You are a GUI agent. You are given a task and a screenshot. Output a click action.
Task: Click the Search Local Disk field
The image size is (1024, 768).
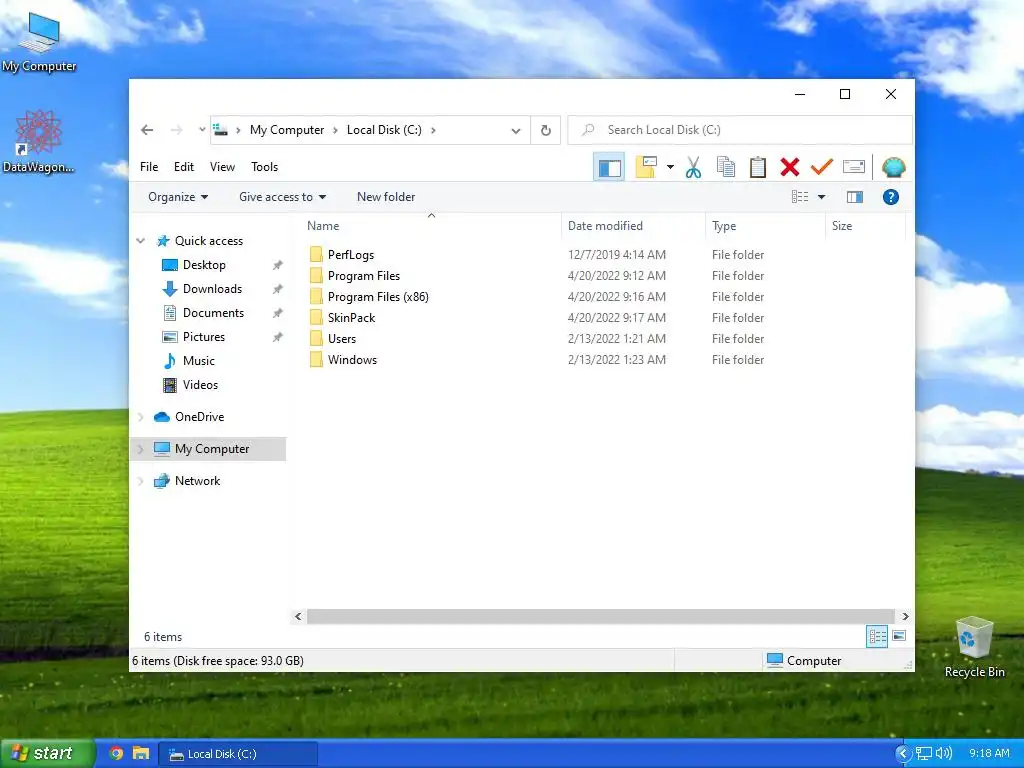click(x=740, y=130)
